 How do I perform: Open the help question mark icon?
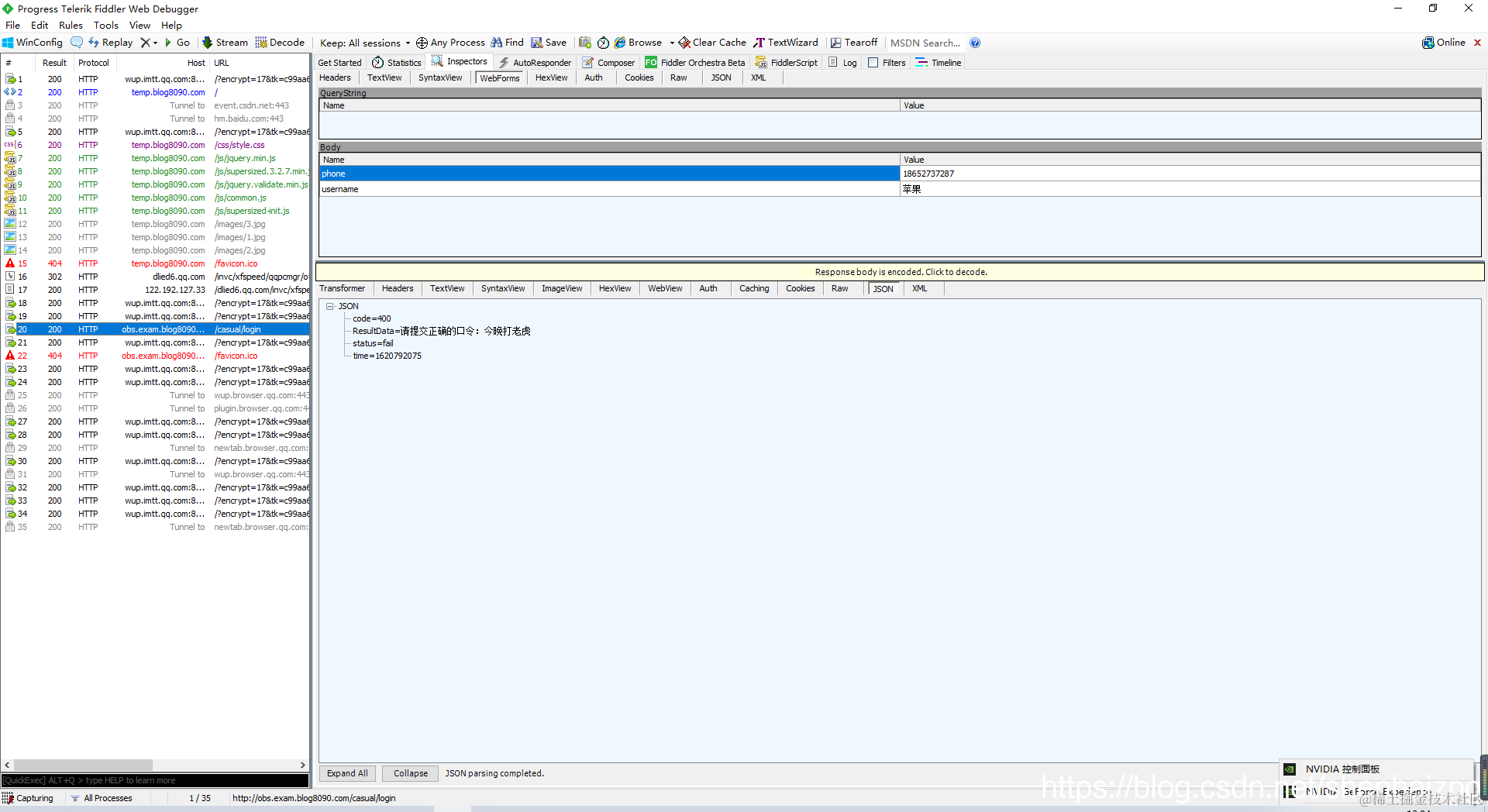975,43
